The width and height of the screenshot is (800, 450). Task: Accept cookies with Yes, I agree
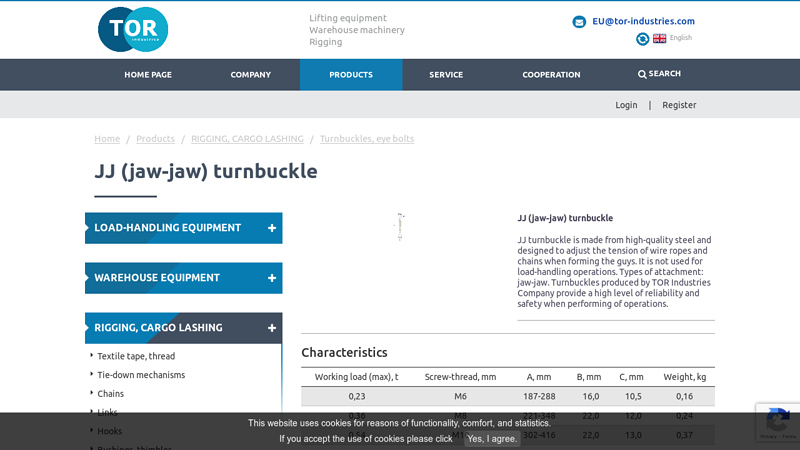(492, 439)
